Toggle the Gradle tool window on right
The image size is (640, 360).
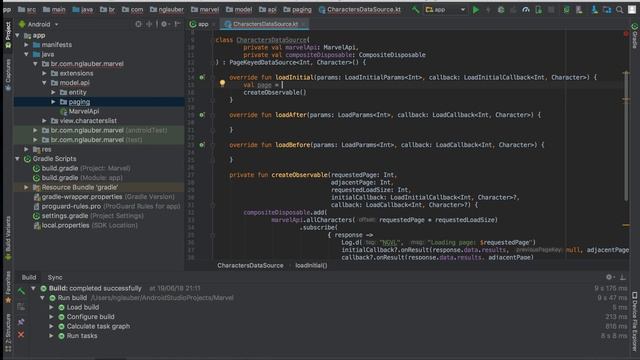[635, 36]
